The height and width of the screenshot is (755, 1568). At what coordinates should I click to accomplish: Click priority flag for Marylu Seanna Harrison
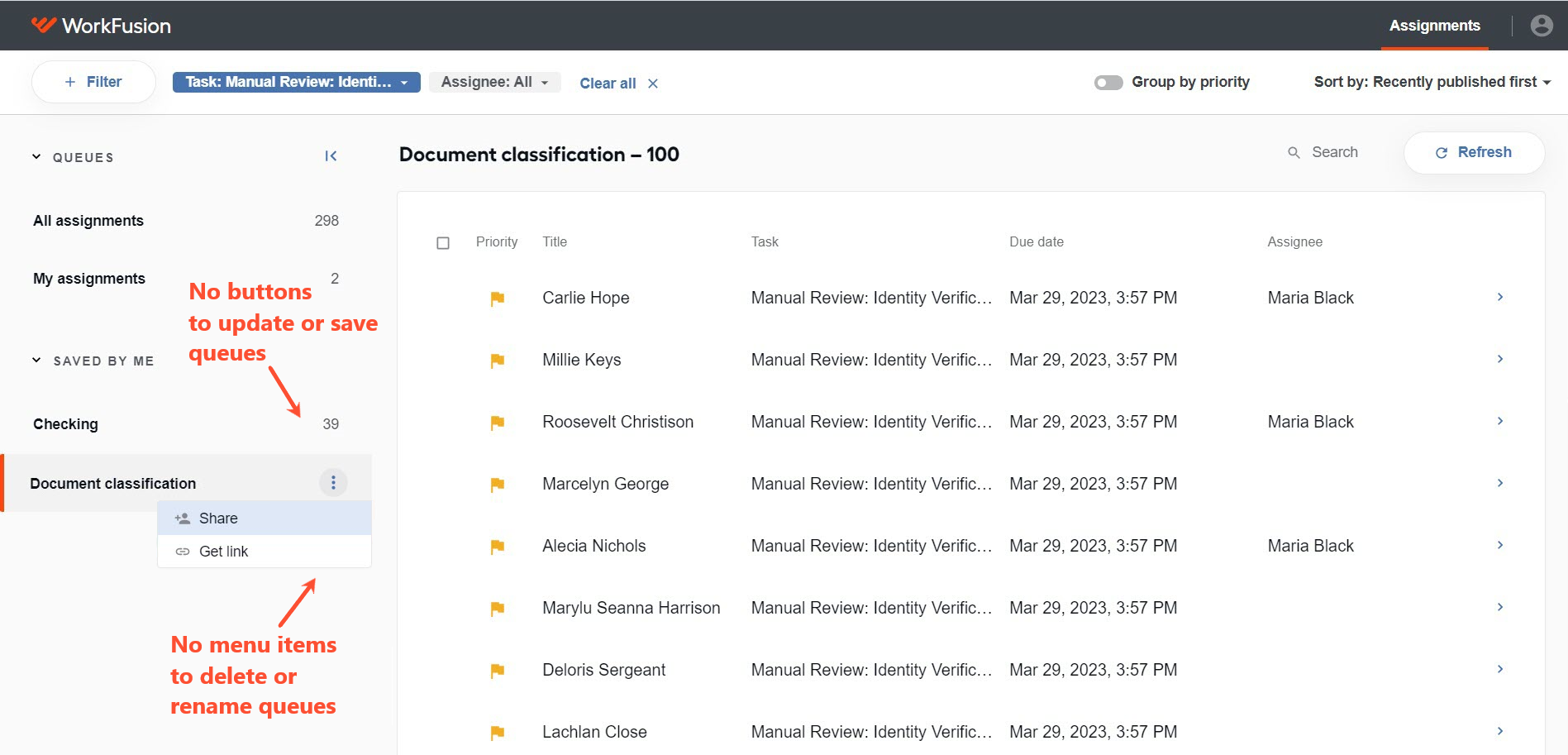coord(497,609)
